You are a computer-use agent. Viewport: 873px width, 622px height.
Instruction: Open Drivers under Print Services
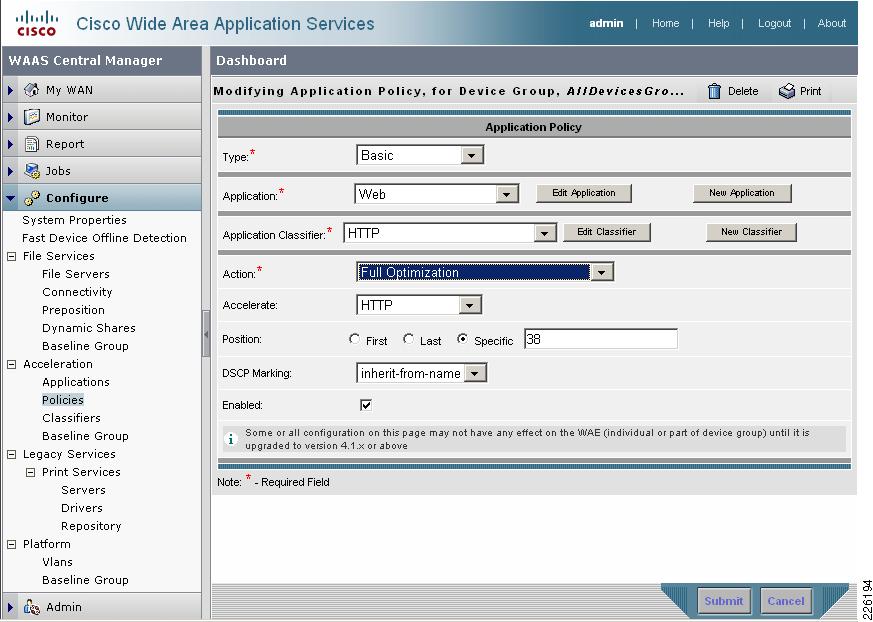pos(82,508)
